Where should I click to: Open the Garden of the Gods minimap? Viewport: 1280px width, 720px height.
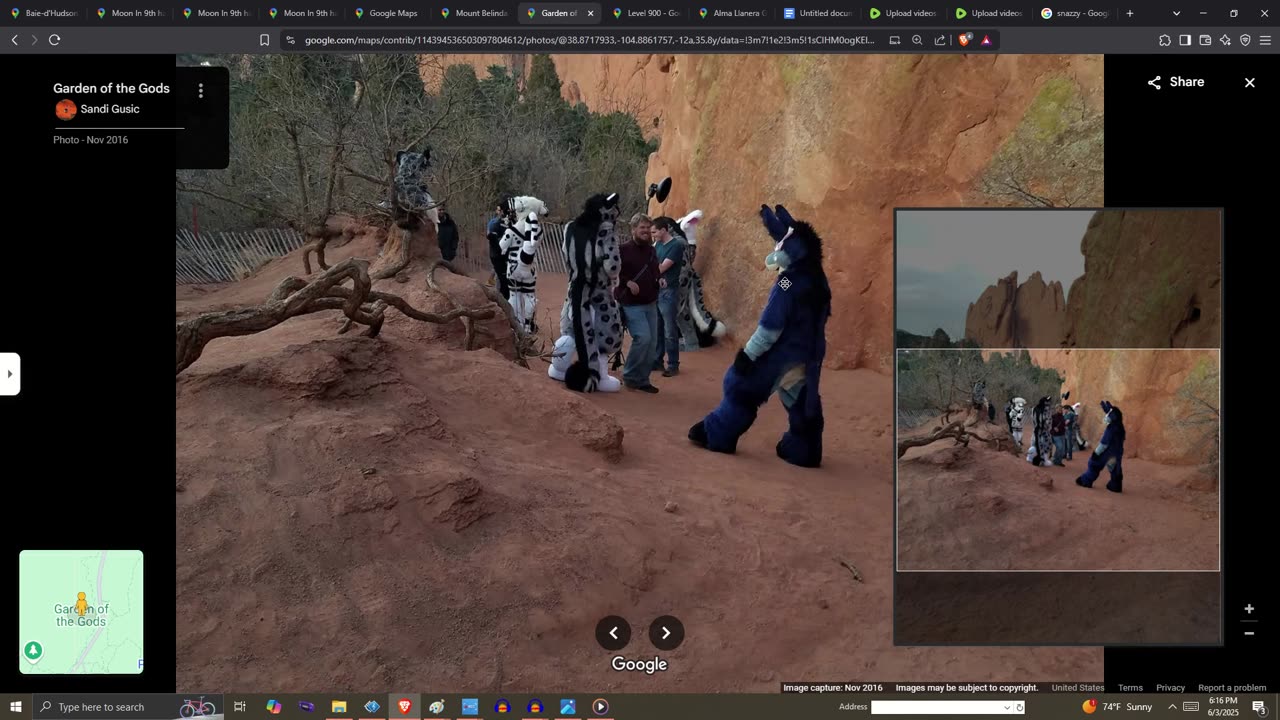(81, 612)
